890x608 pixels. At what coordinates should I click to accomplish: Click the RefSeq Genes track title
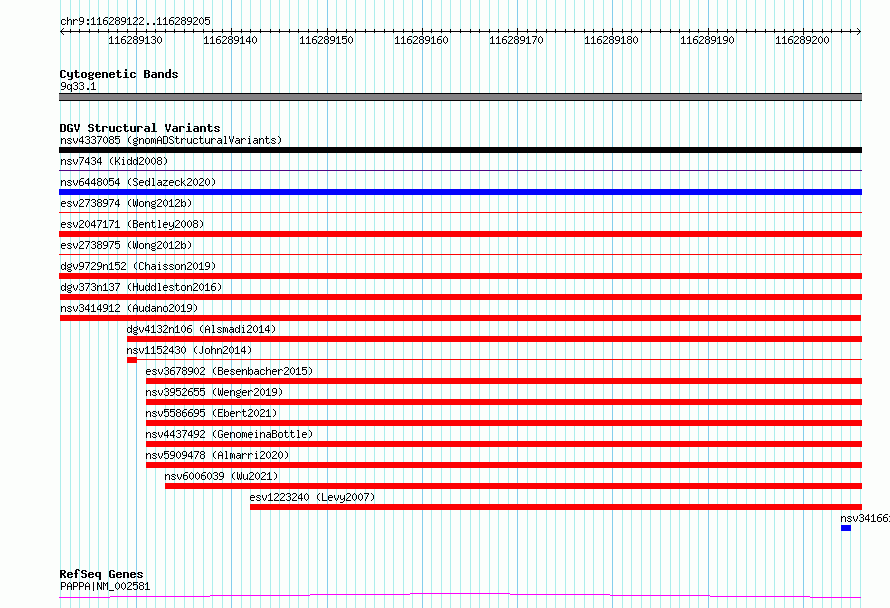[101, 574]
